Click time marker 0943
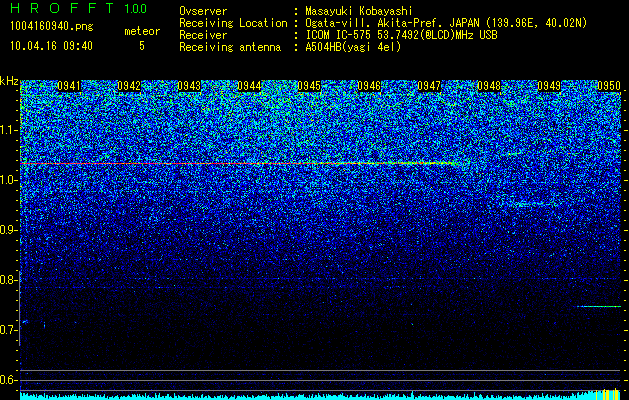This screenshot has height=400, width=629. [x=189, y=86]
